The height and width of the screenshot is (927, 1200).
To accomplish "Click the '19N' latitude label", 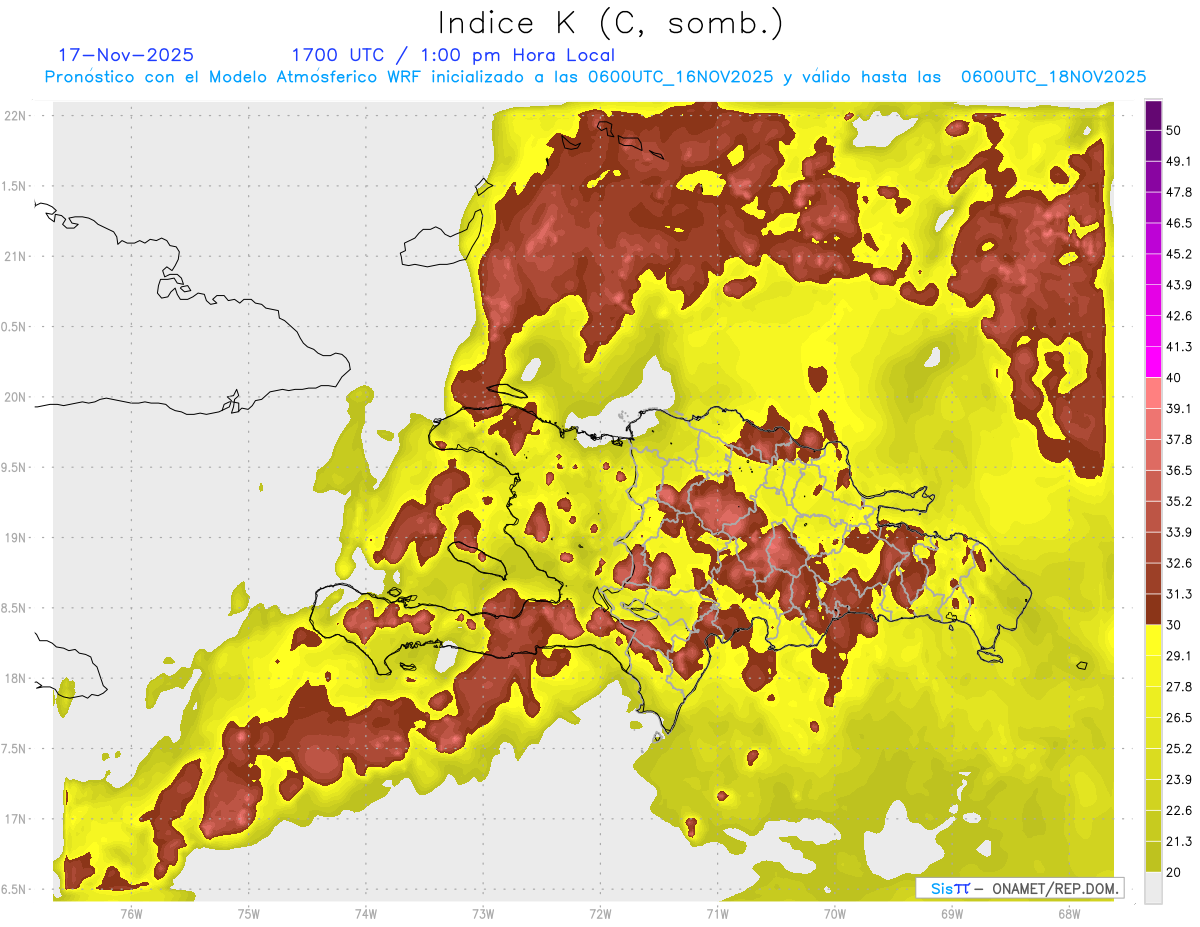I will (x=16, y=538).
